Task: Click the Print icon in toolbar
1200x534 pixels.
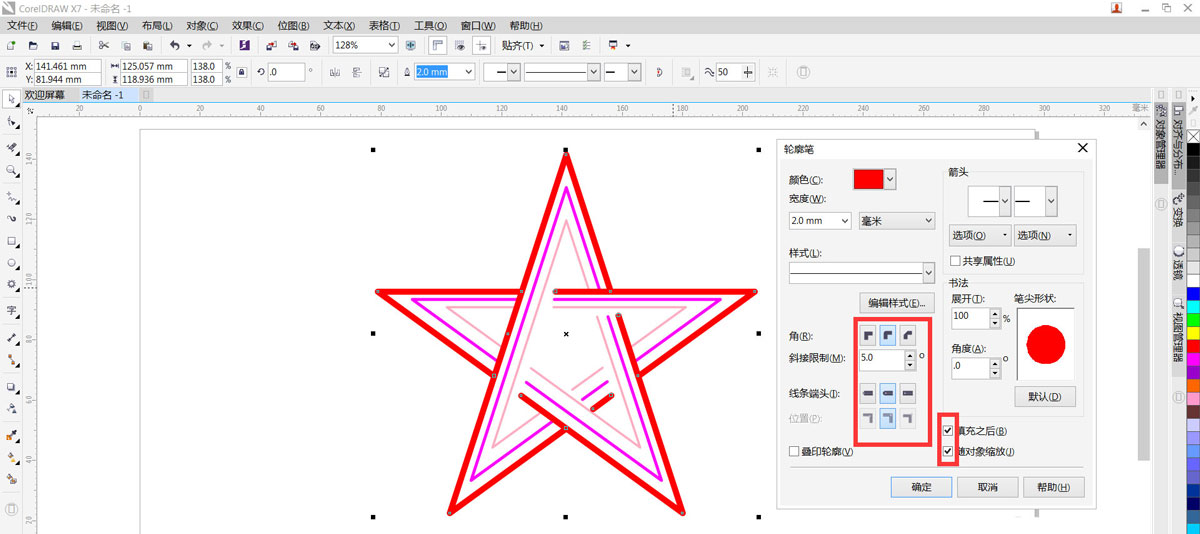Action: point(77,46)
